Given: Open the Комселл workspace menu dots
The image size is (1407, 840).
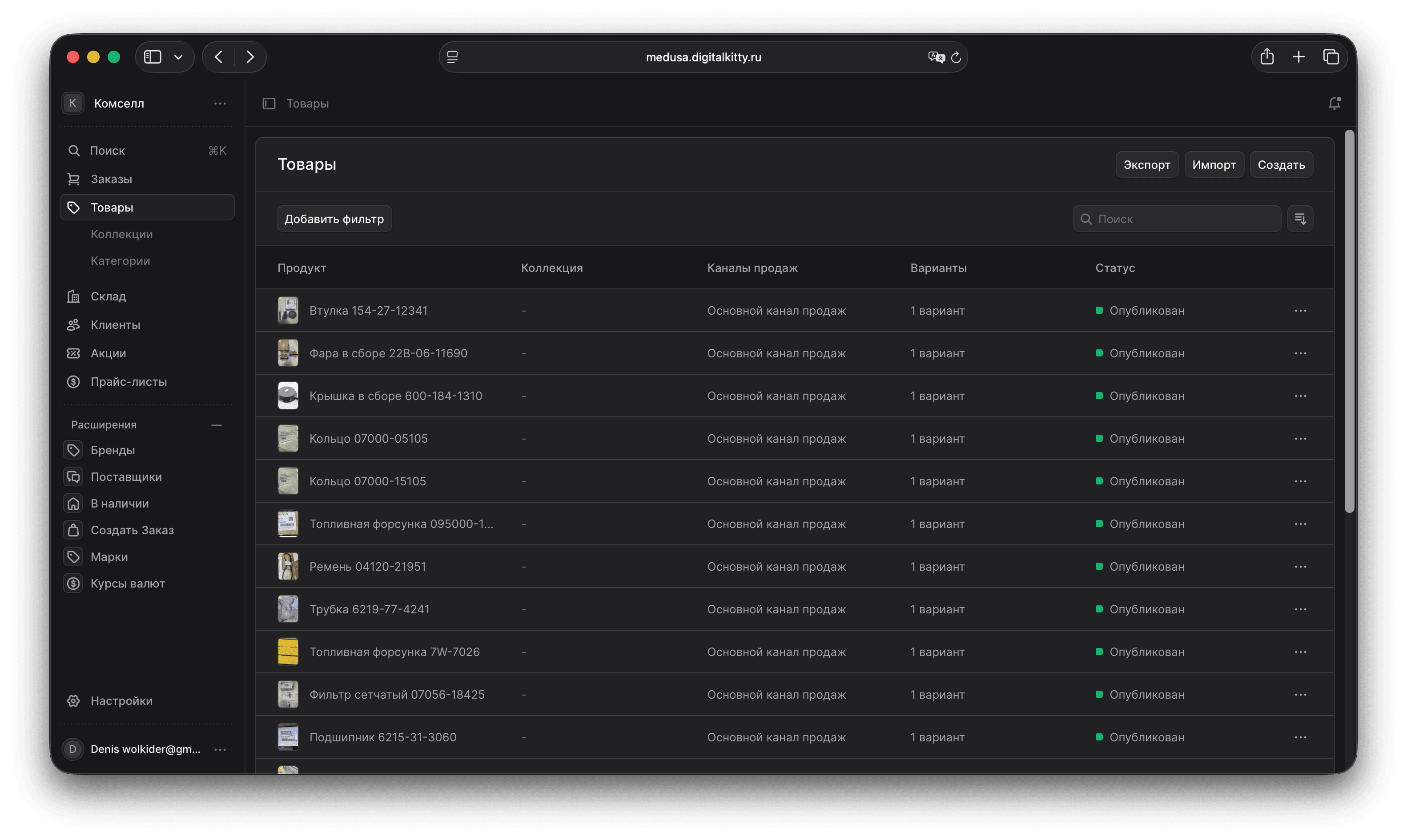Looking at the screenshot, I should tap(220, 103).
